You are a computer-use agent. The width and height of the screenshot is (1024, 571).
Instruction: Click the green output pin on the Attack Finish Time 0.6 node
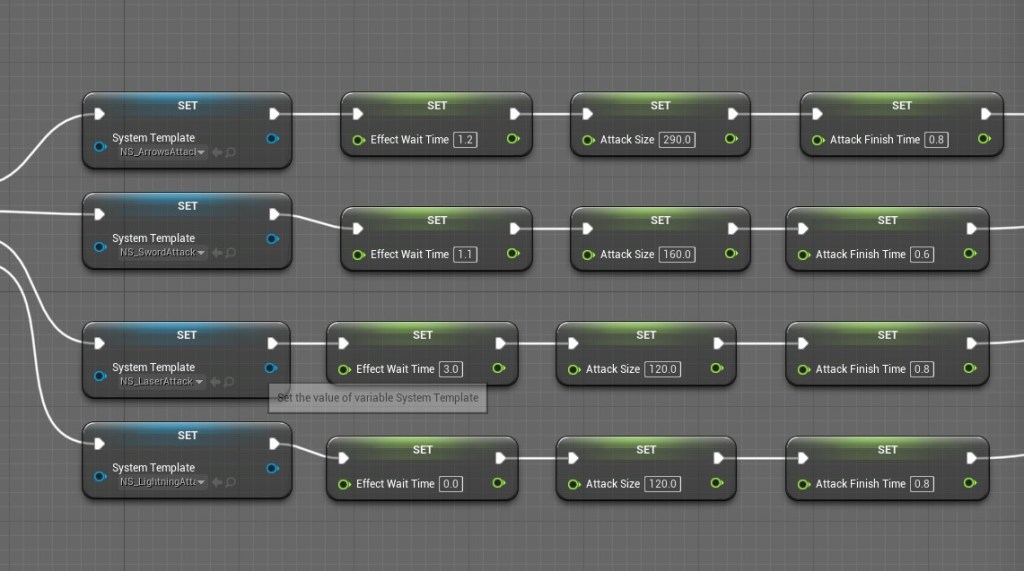(969, 254)
